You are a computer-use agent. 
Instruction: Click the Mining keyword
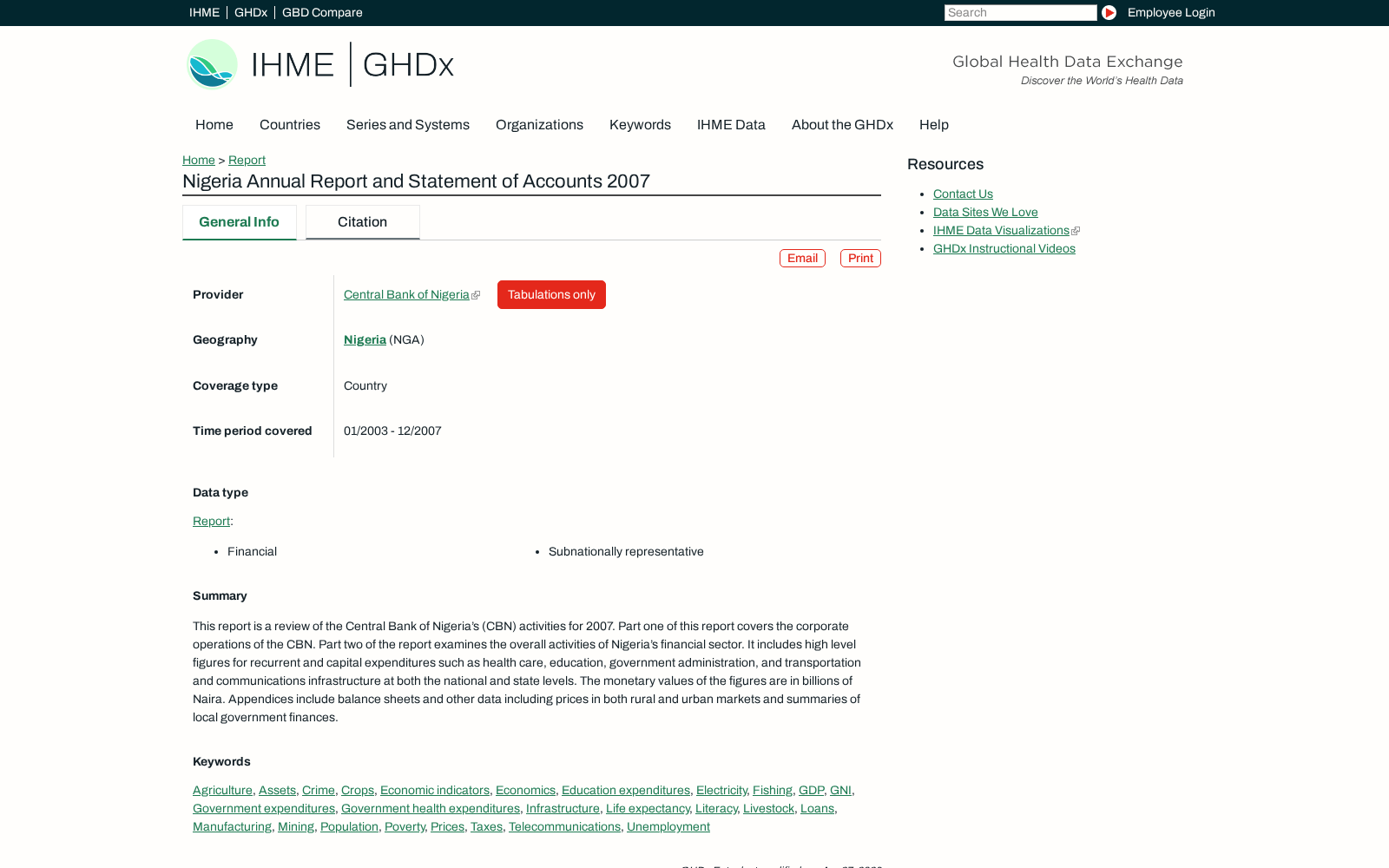click(x=296, y=827)
